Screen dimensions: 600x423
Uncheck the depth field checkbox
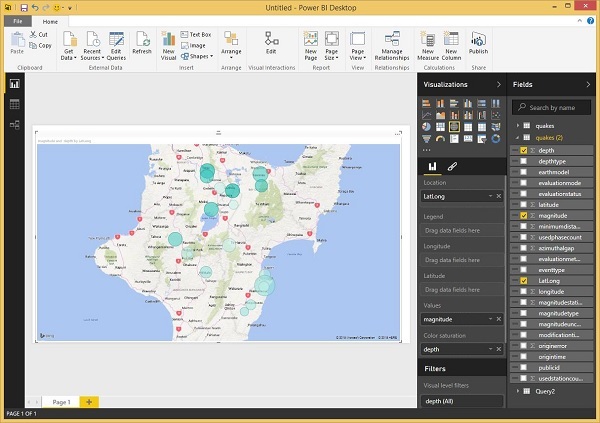[523, 150]
